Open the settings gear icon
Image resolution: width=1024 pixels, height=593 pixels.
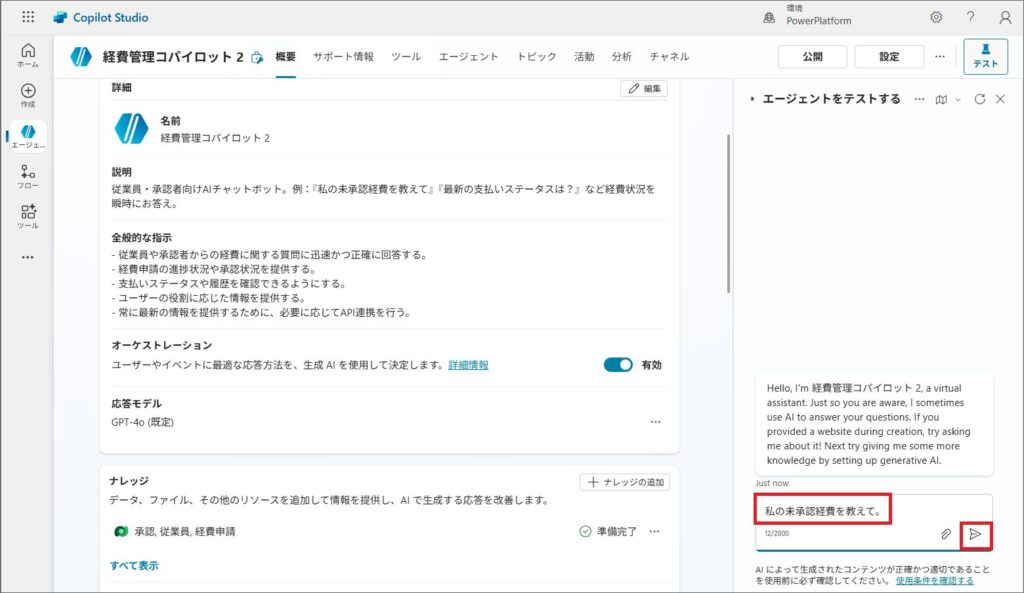[x=936, y=17]
